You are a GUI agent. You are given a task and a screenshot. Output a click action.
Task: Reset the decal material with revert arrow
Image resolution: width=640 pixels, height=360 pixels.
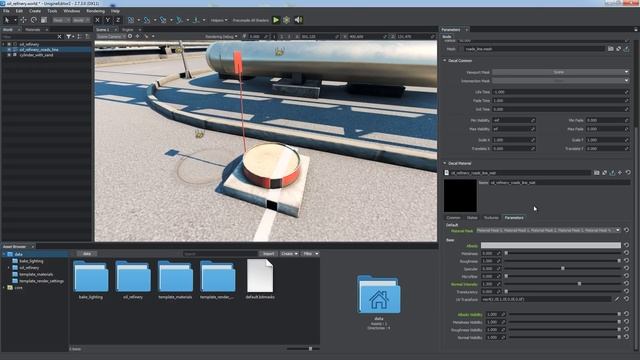[x=628, y=173]
